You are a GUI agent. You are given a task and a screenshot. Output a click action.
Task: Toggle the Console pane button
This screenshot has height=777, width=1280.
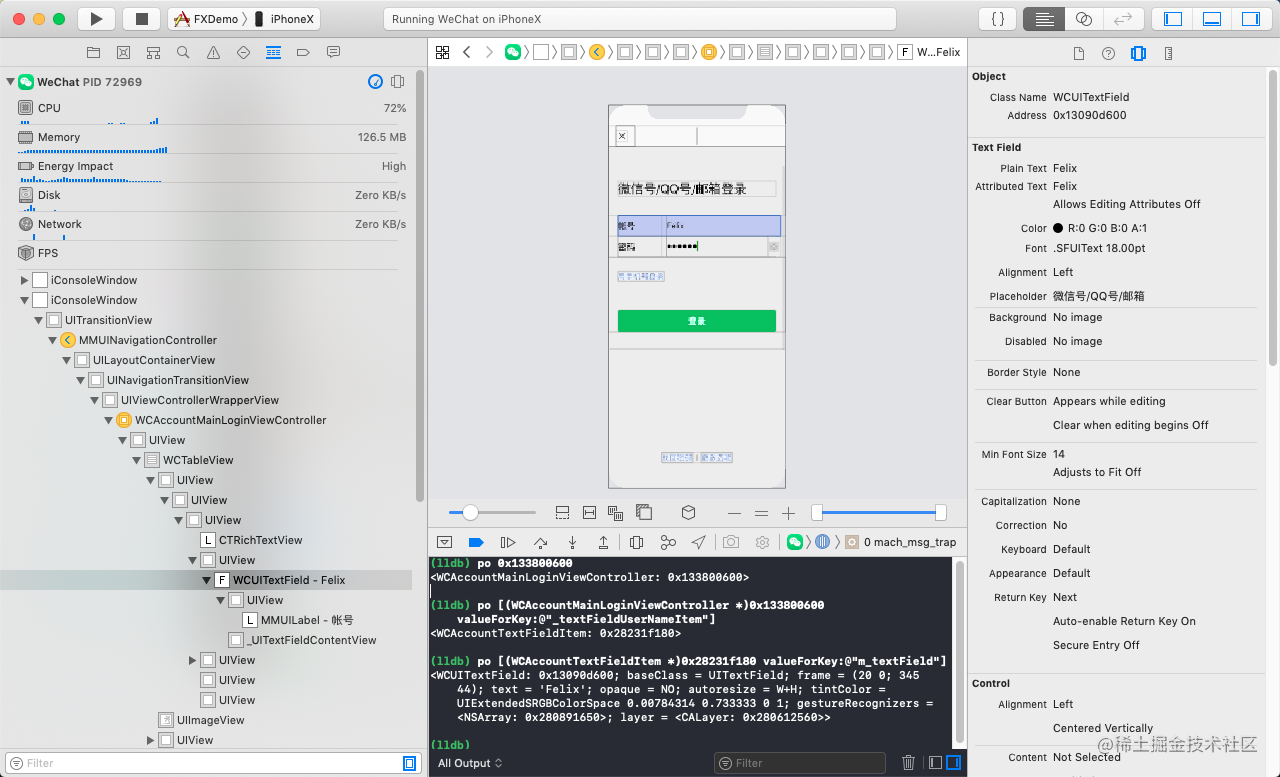(x=953, y=763)
